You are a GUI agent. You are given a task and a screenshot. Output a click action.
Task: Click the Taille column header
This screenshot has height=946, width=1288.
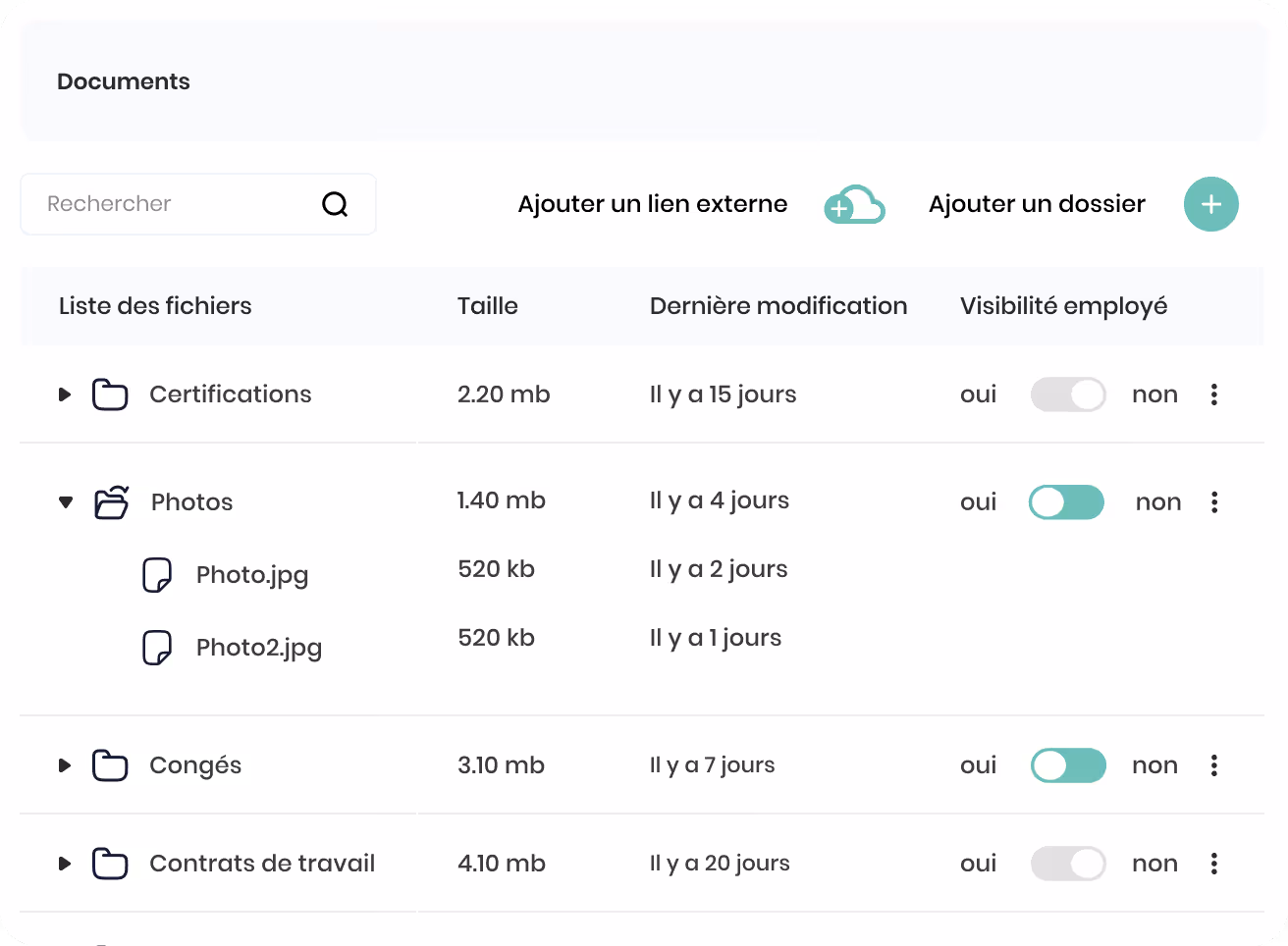click(x=488, y=306)
